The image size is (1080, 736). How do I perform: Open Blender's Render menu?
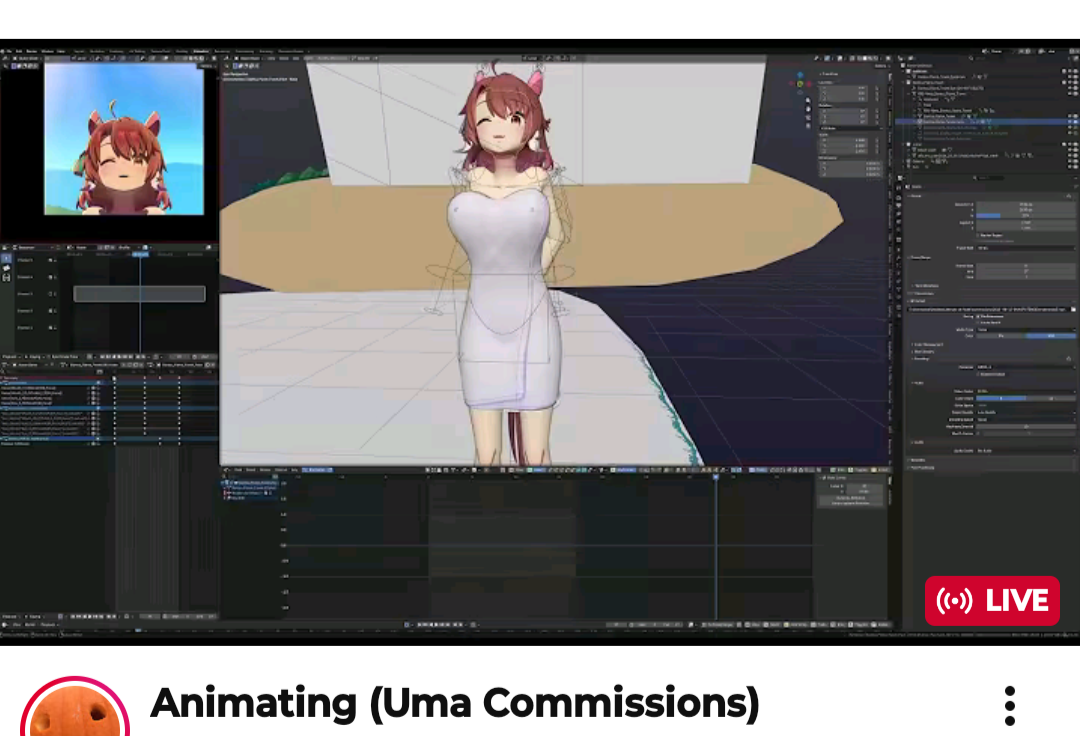click(x=32, y=51)
